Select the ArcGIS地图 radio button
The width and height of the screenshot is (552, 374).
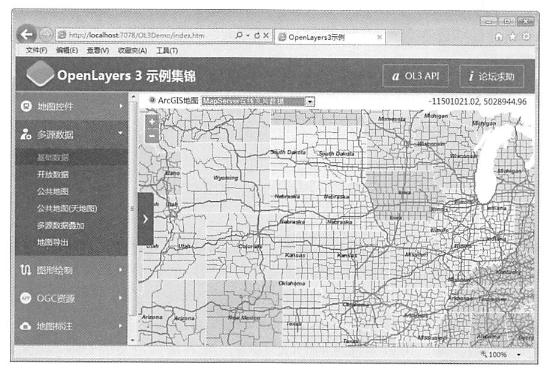coord(152,100)
